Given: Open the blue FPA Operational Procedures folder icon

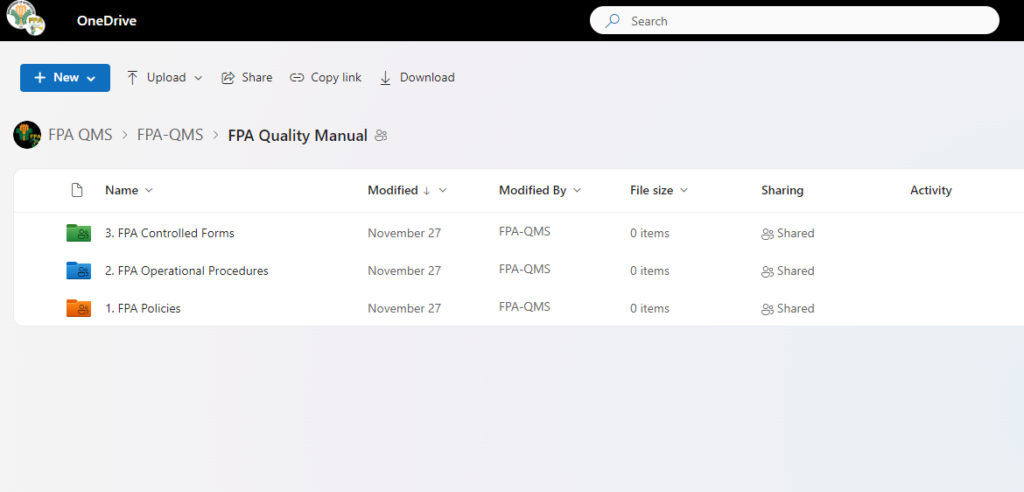Looking at the screenshot, I should [78, 271].
